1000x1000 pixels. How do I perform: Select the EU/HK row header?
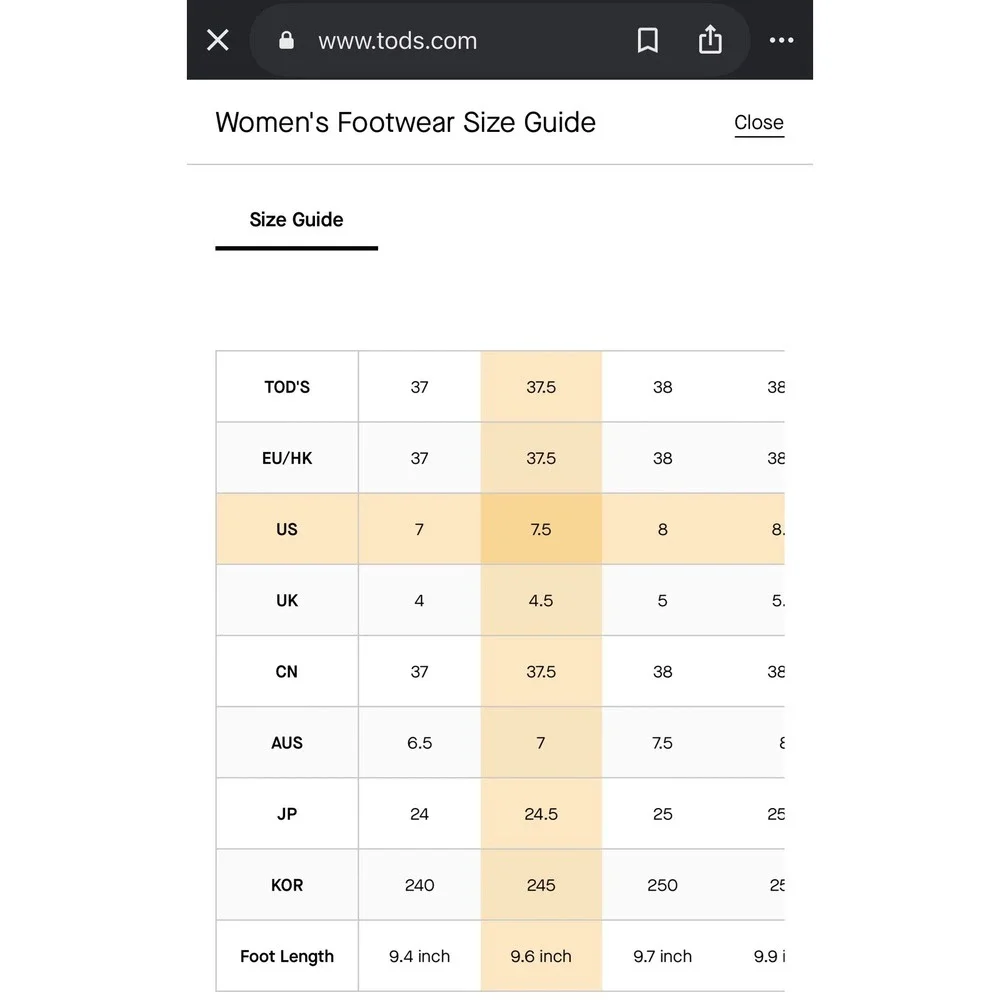pyautogui.click(x=287, y=458)
